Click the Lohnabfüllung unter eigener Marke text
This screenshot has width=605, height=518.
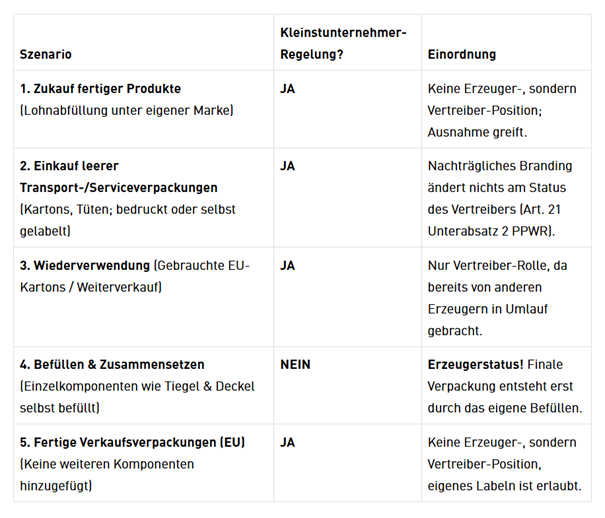[127, 110]
